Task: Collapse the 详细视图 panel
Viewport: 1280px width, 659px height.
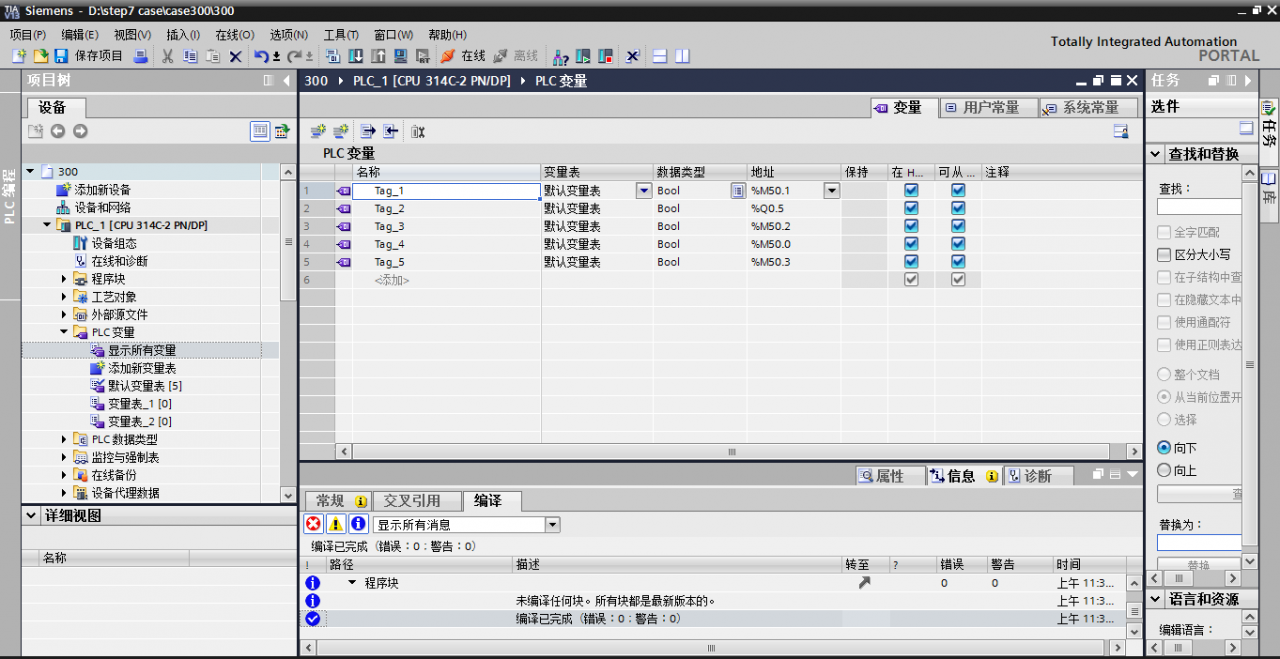Action: [30, 516]
